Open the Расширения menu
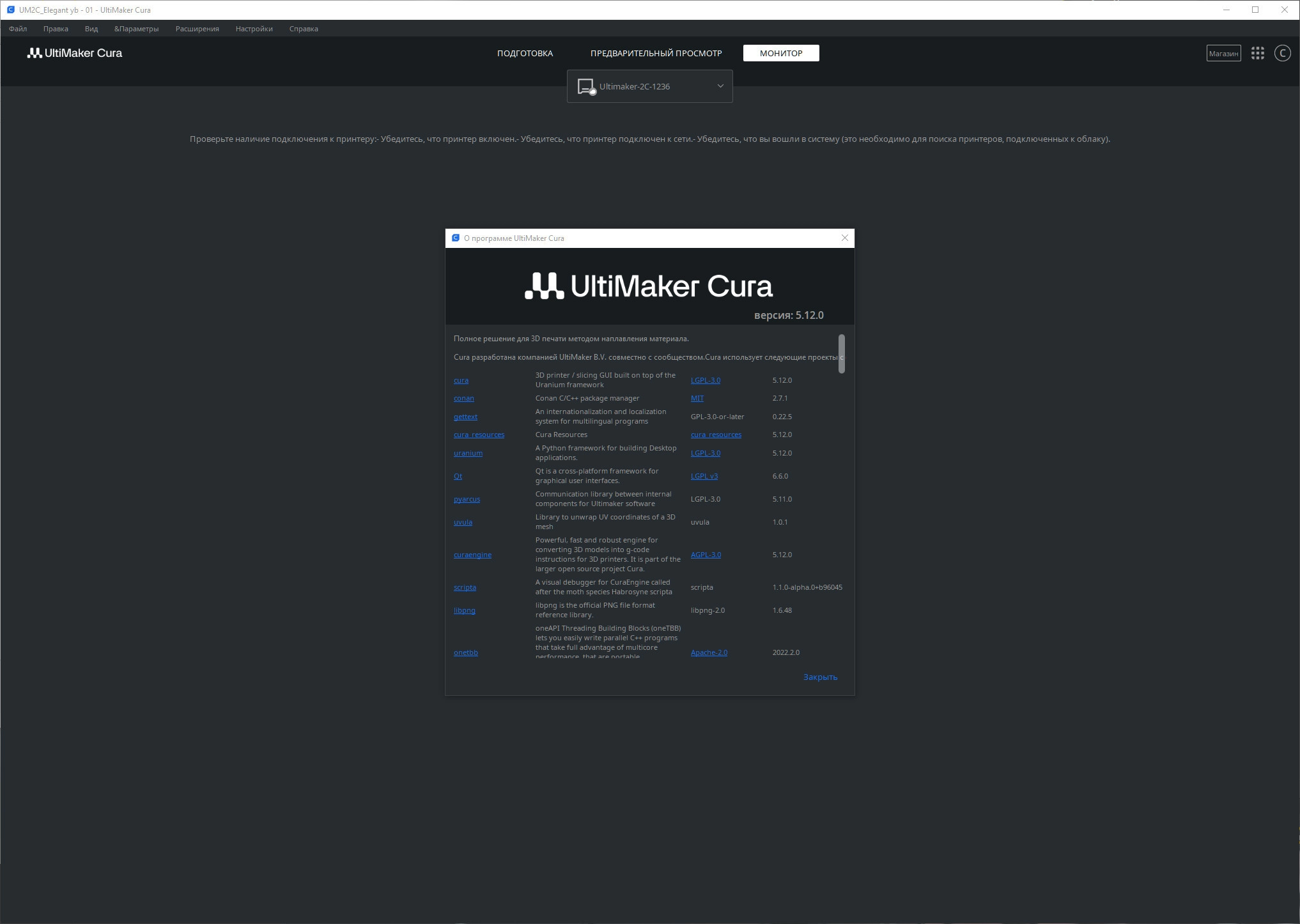Screen dimensions: 1300x924 (x=197, y=29)
